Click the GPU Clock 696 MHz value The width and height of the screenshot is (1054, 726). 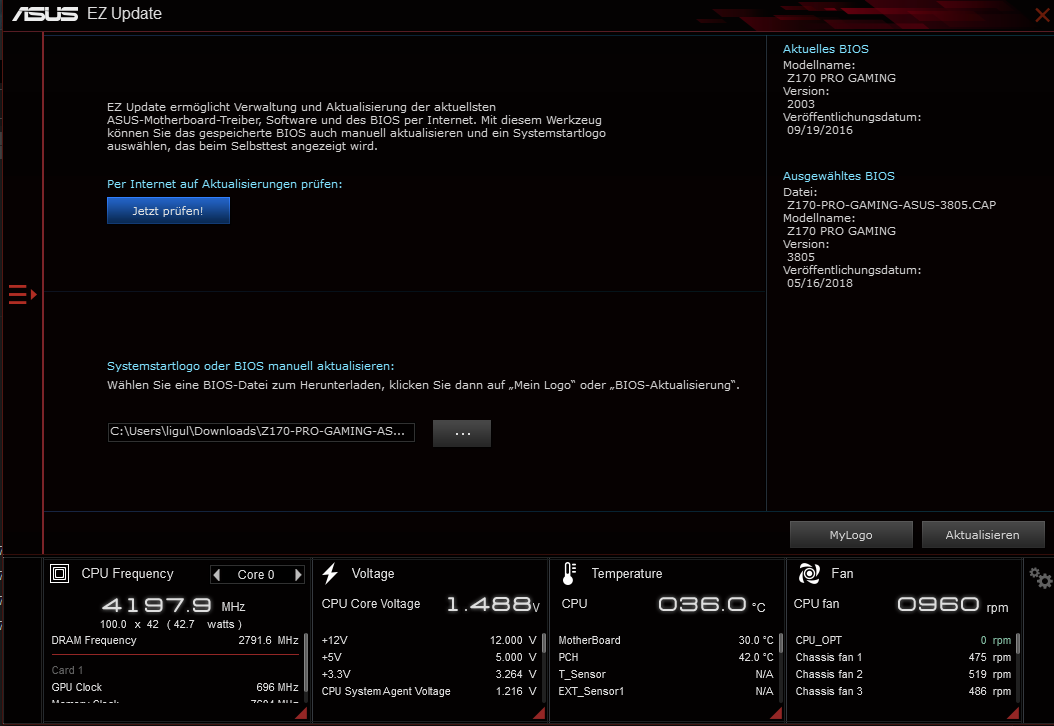[277, 688]
